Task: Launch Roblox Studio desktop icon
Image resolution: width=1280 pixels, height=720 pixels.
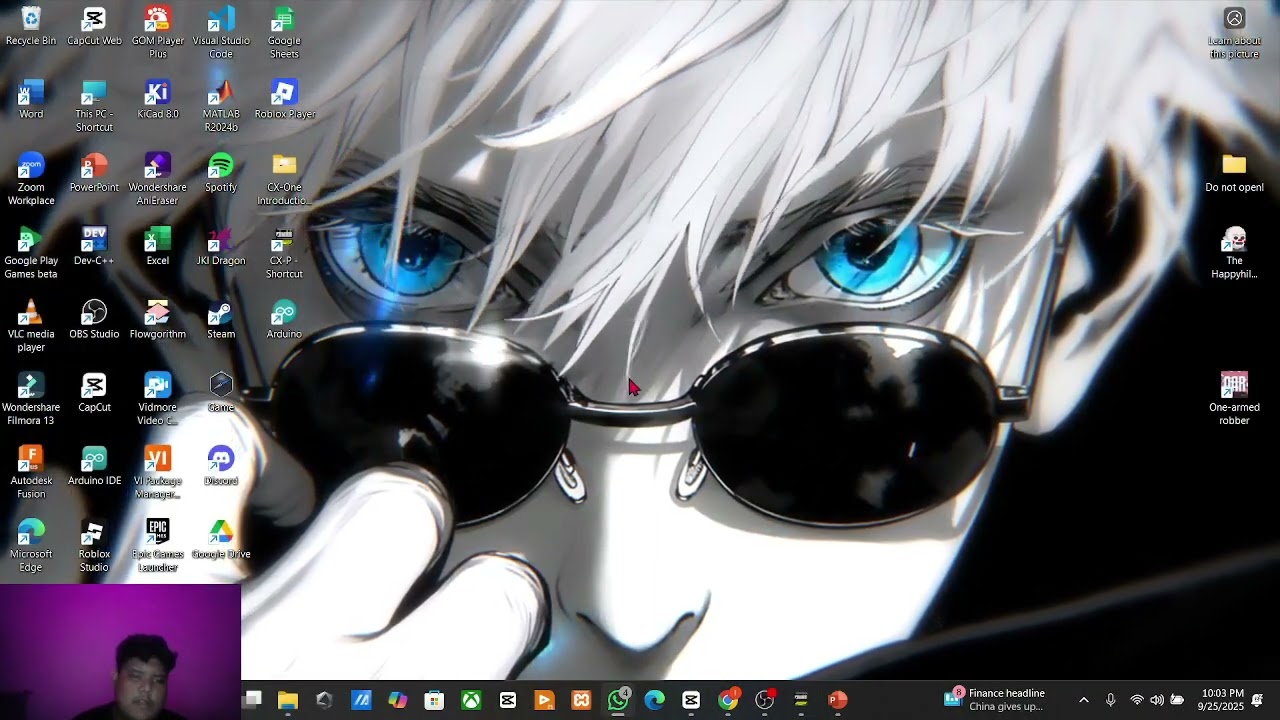Action: 94,546
